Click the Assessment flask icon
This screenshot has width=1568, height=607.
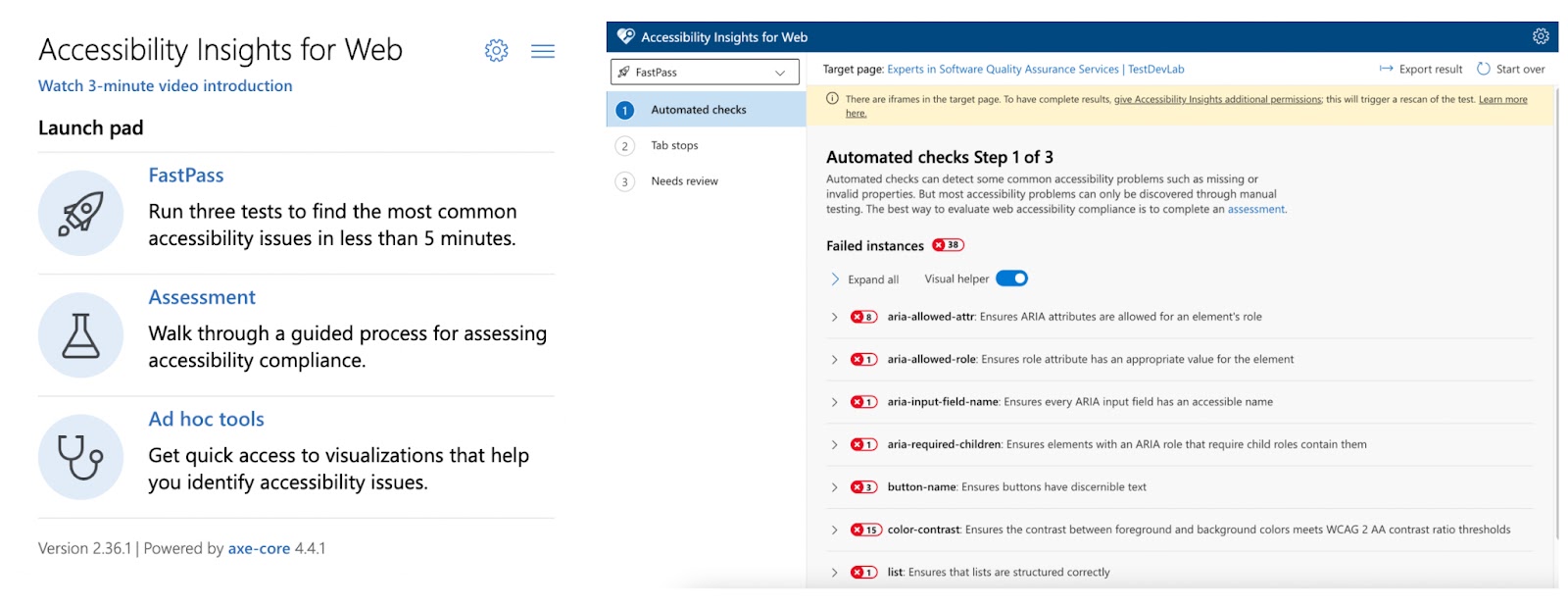(x=80, y=335)
